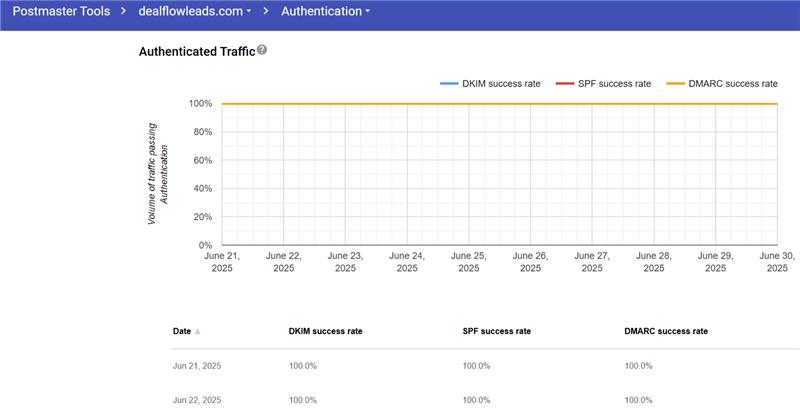Select the DKIM success rate column header
800x412 pixels.
(327, 331)
